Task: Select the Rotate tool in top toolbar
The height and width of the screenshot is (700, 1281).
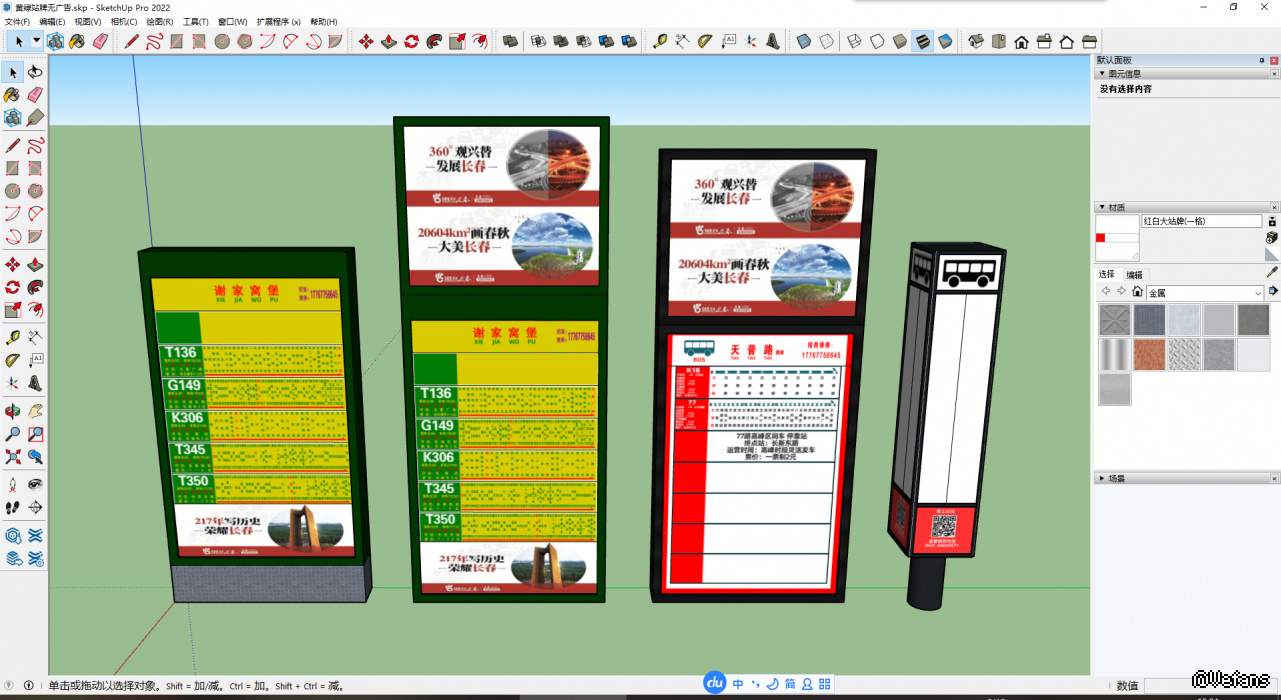Action: [412, 41]
